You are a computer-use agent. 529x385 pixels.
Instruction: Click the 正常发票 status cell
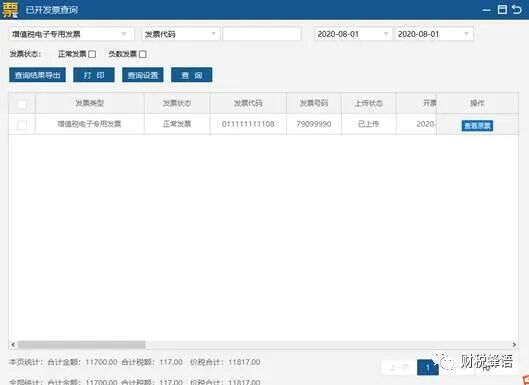[177, 124]
